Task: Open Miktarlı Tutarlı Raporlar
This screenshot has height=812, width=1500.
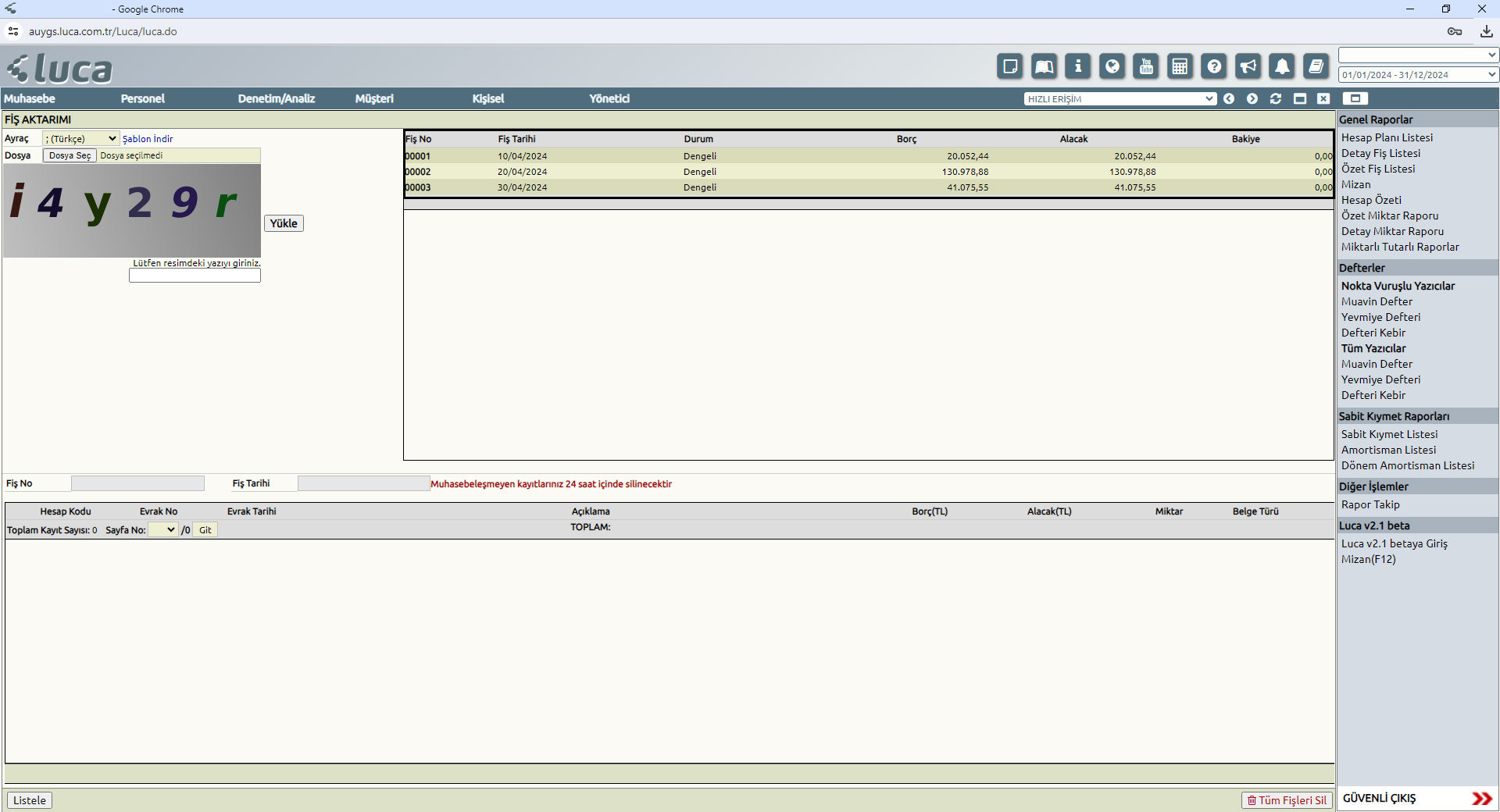Action: click(x=1400, y=247)
